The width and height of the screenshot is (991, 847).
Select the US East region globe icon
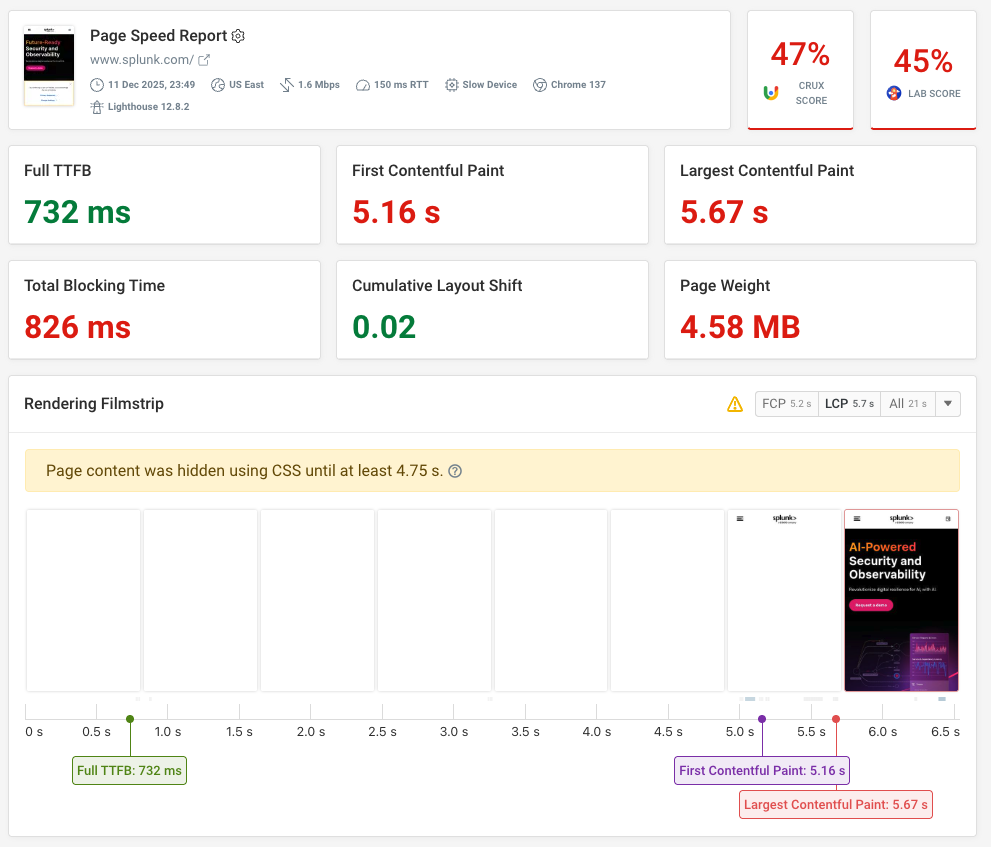216,85
